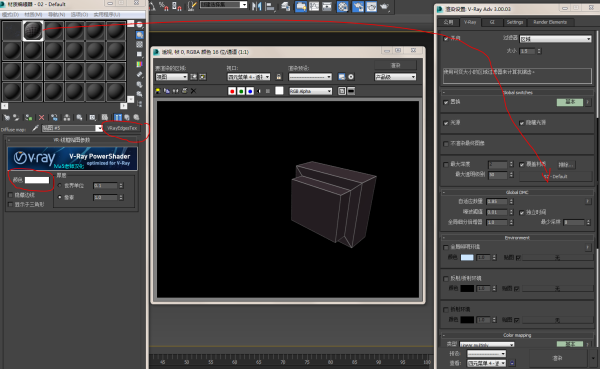Click Render button in frame window

pyautogui.click(x=395, y=65)
